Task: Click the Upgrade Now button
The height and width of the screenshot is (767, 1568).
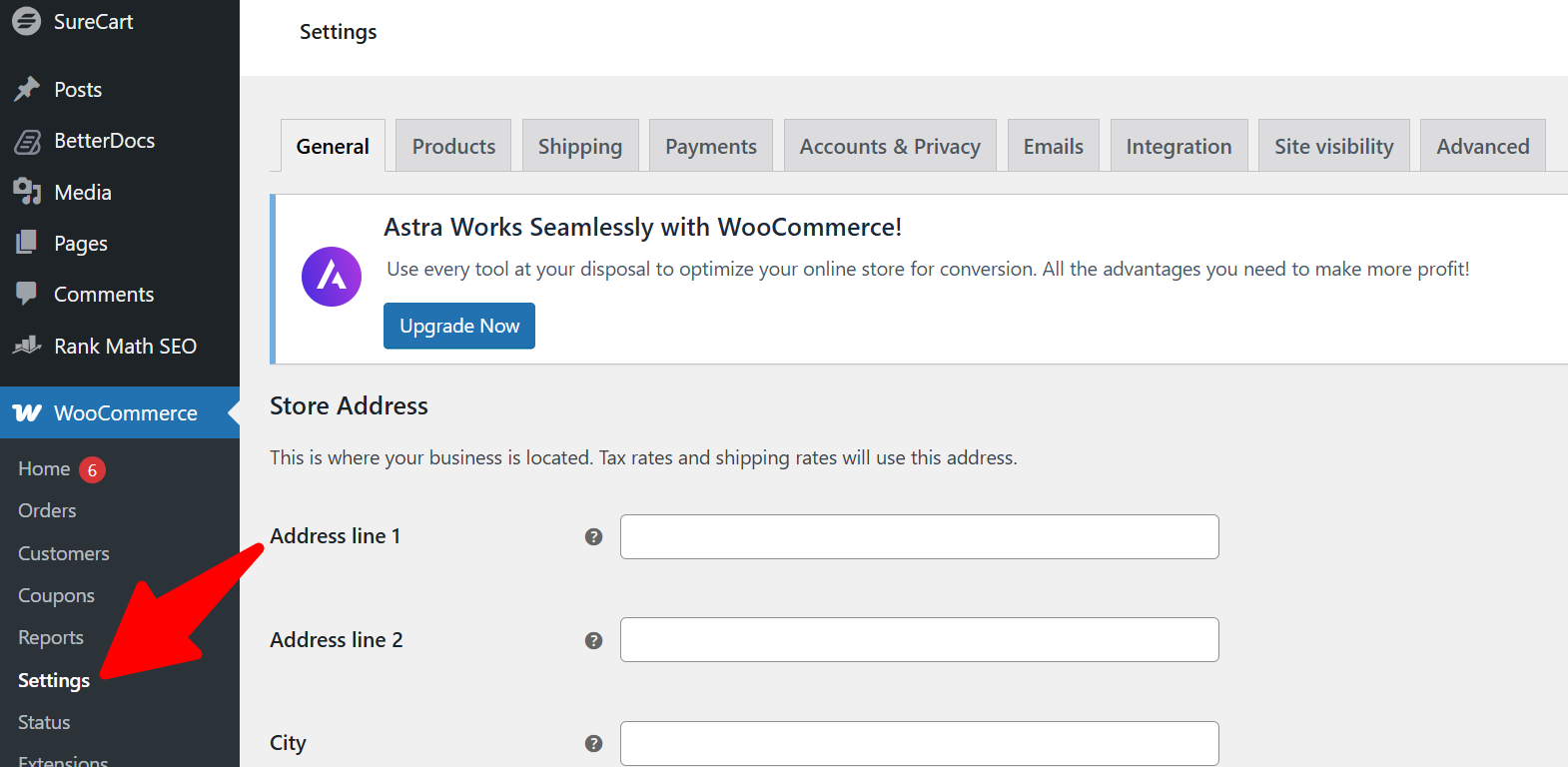Action: (459, 326)
